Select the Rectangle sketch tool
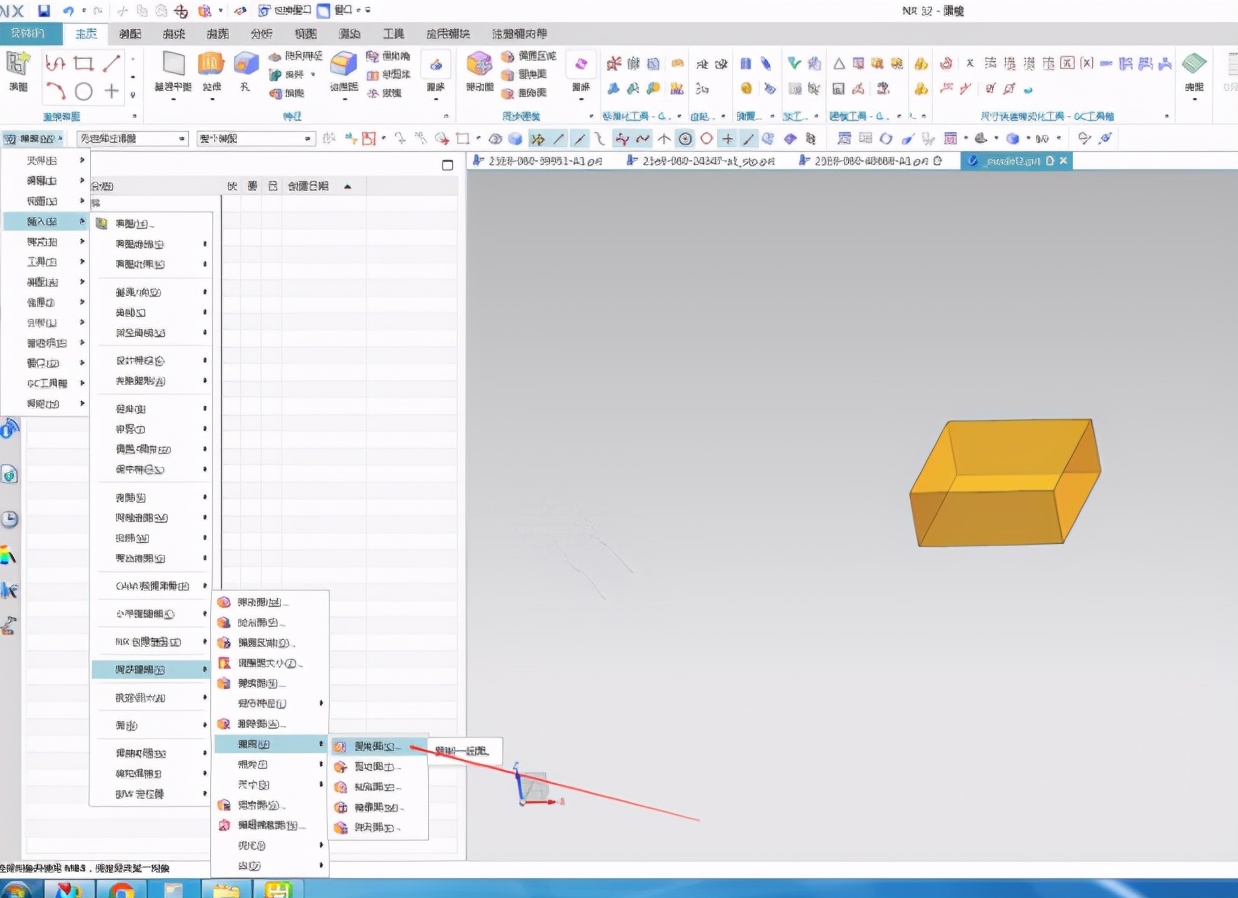 pos(83,64)
